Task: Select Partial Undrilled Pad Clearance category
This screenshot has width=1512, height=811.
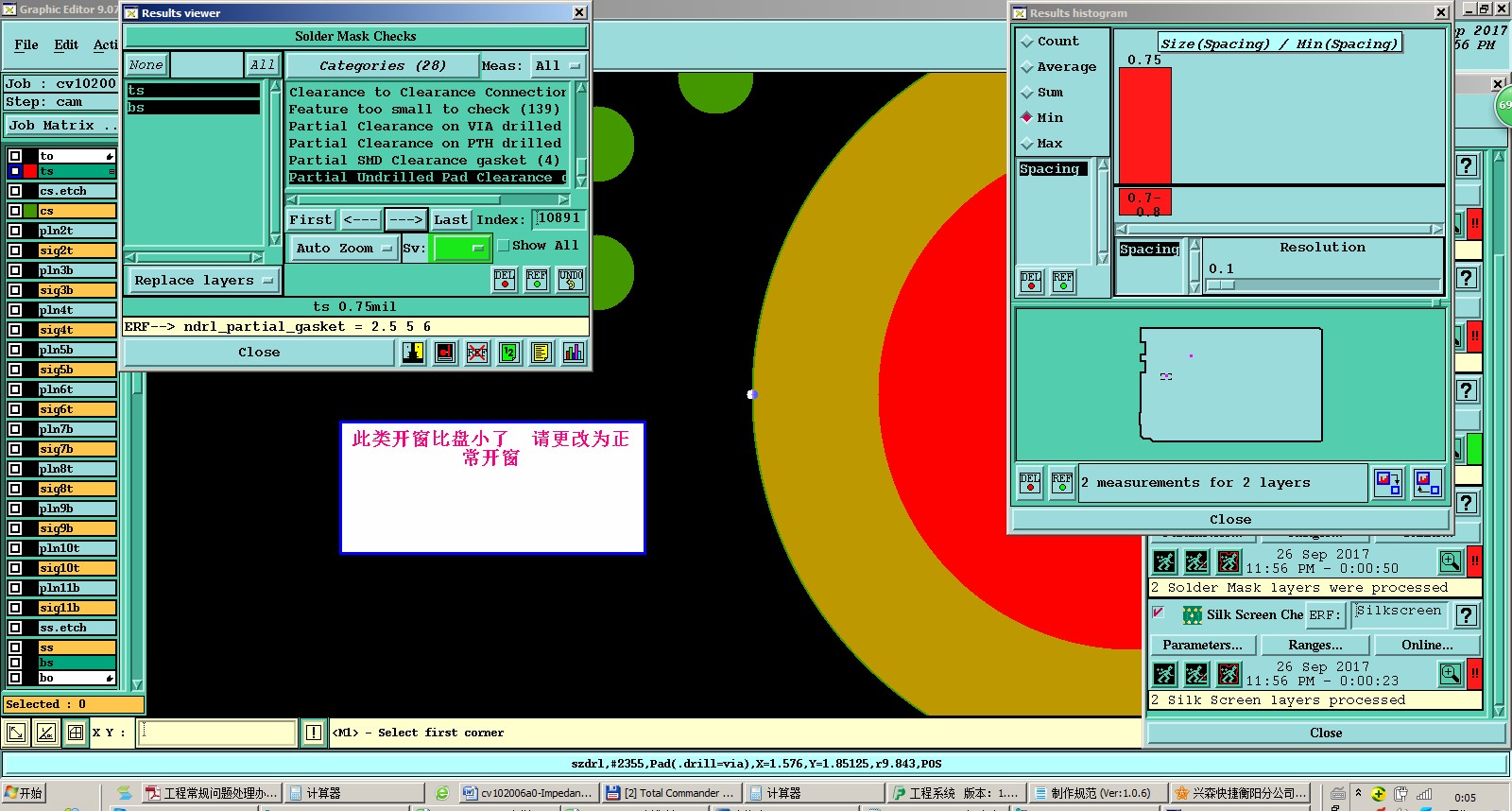Action: [427, 178]
